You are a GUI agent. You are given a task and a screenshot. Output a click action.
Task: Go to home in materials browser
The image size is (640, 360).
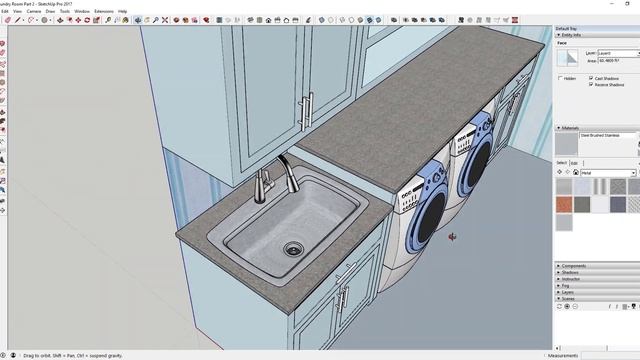point(576,173)
